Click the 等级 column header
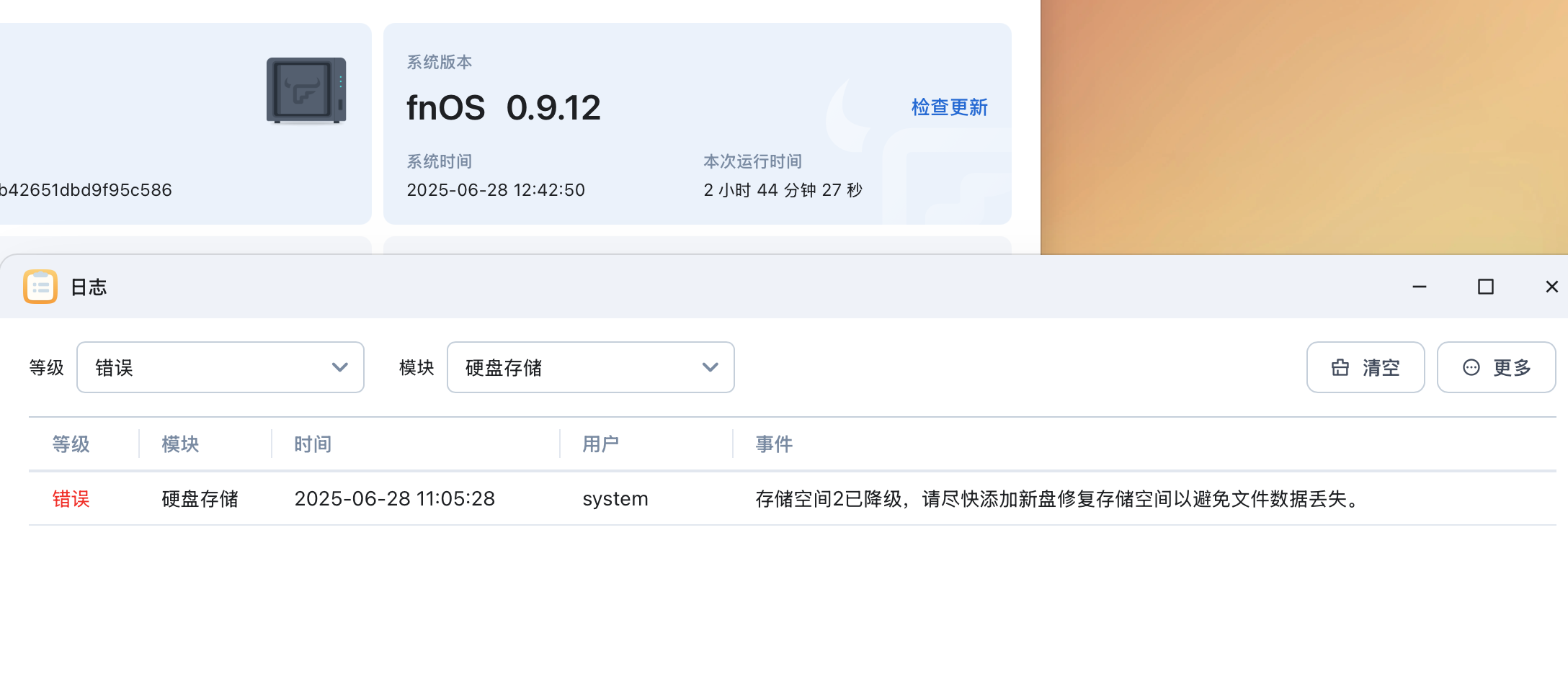 71,444
